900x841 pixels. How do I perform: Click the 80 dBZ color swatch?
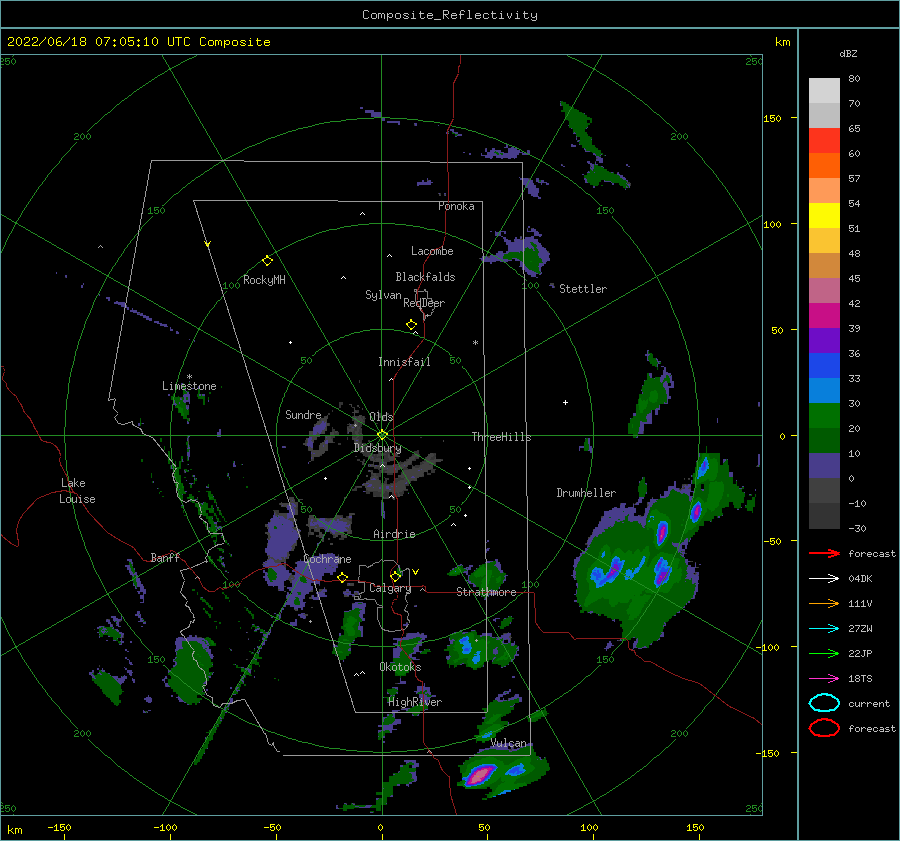tap(824, 90)
